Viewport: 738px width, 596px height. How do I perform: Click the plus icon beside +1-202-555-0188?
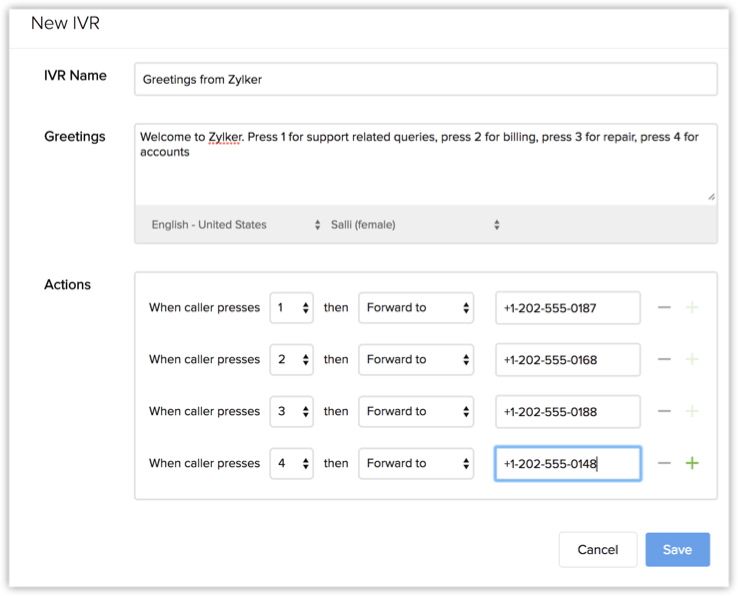click(692, 412)
